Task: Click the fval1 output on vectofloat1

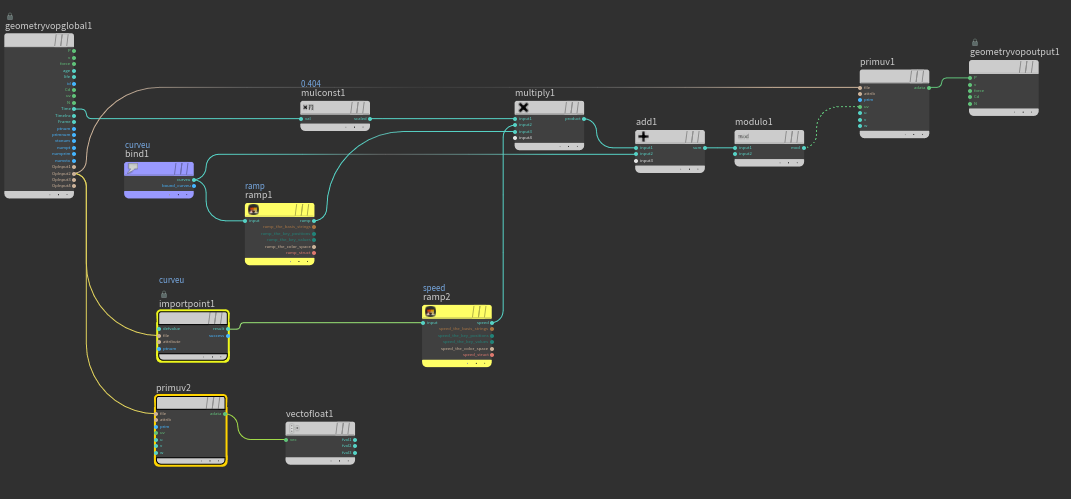Action: (x=355, y=439)
